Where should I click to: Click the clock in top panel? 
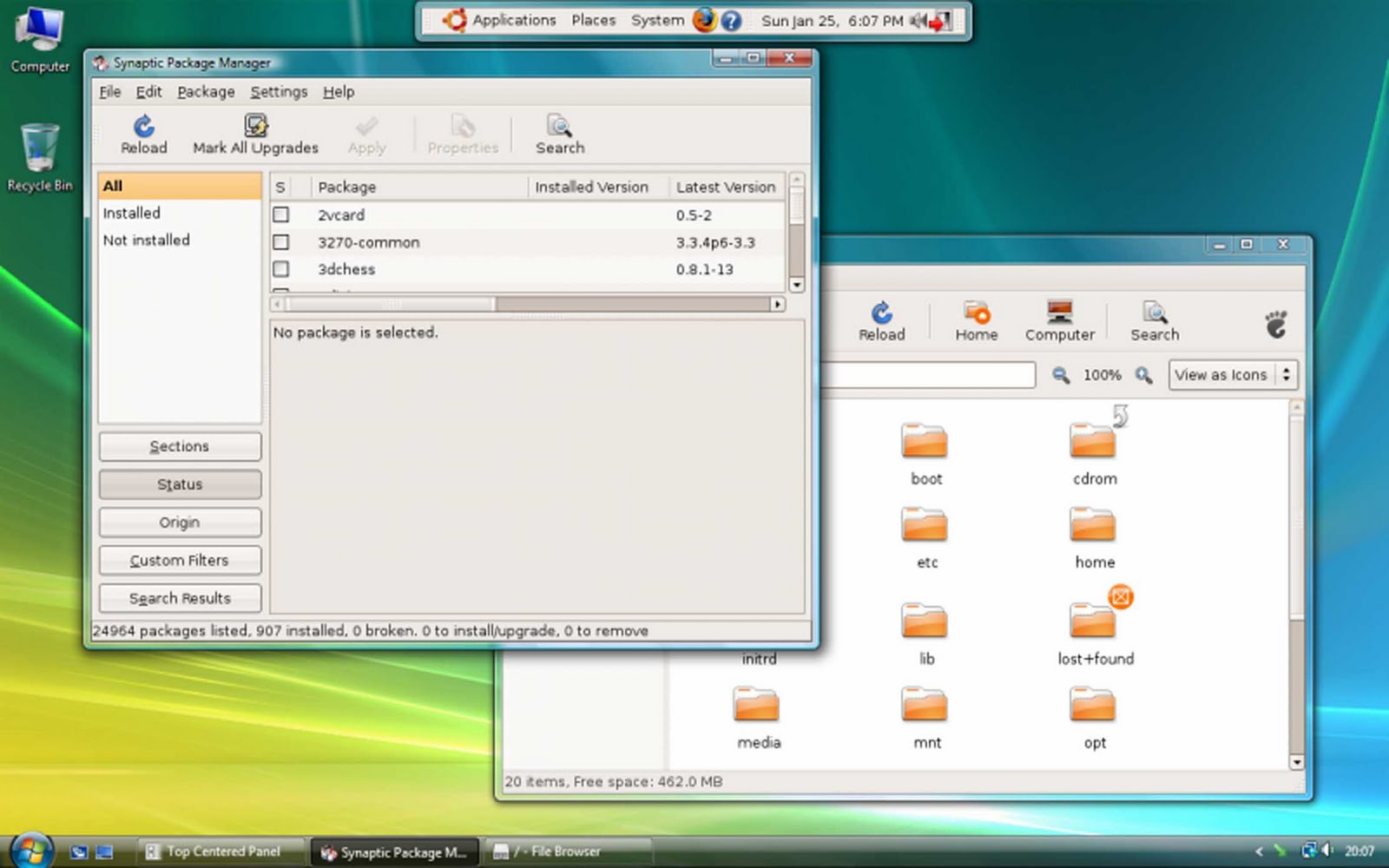pos(832,21)
